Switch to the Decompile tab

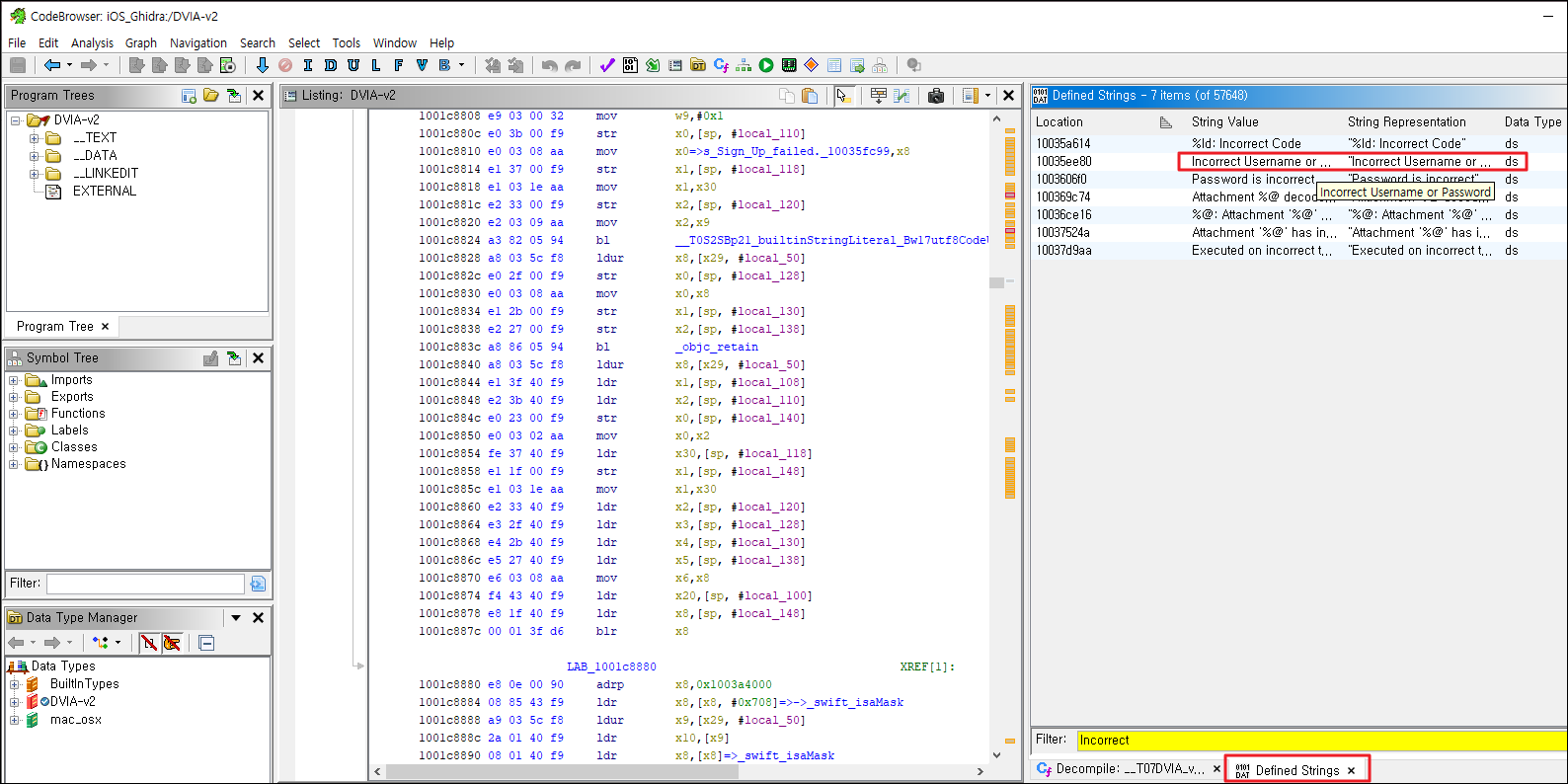(1128, 769)
